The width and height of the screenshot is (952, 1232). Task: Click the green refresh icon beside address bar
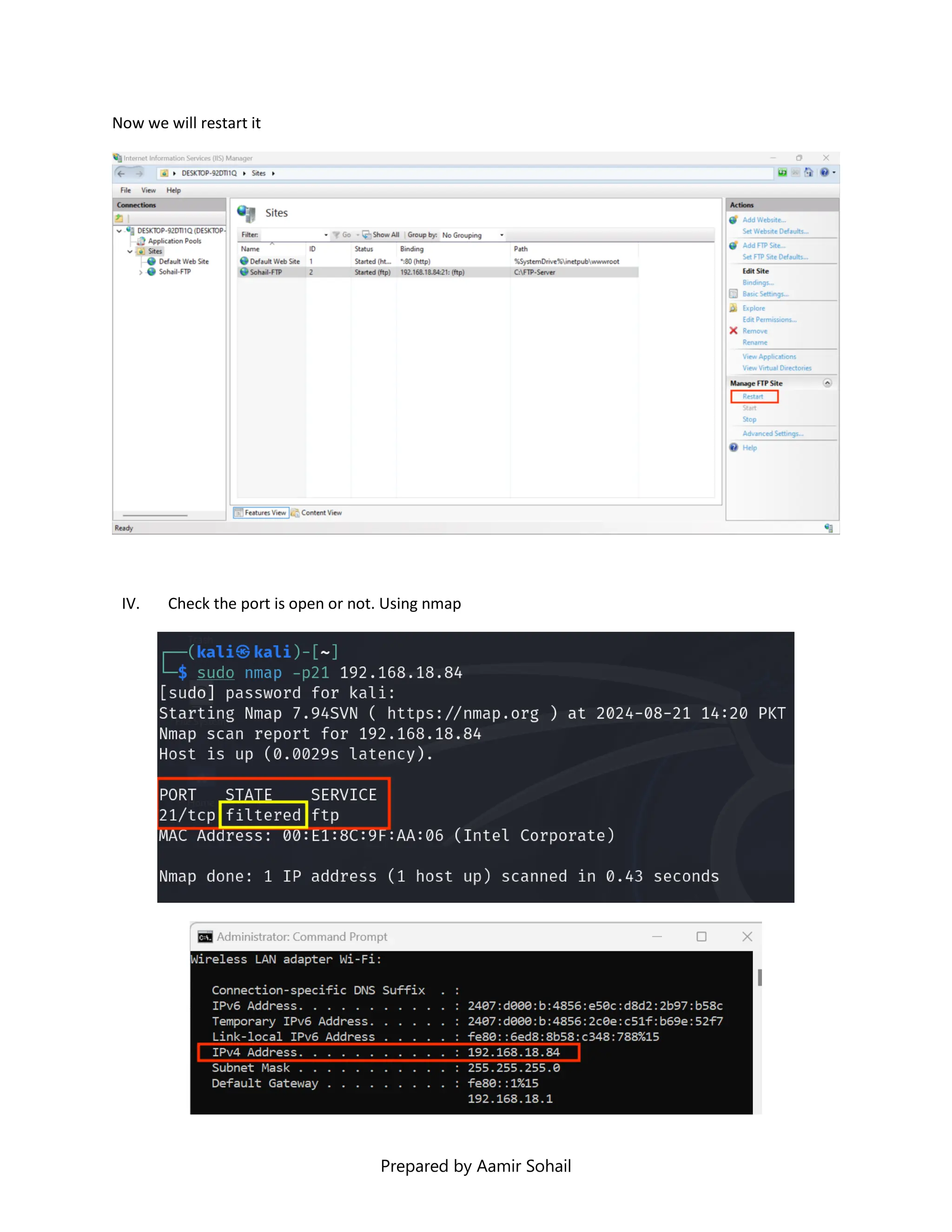click(782, 172)
